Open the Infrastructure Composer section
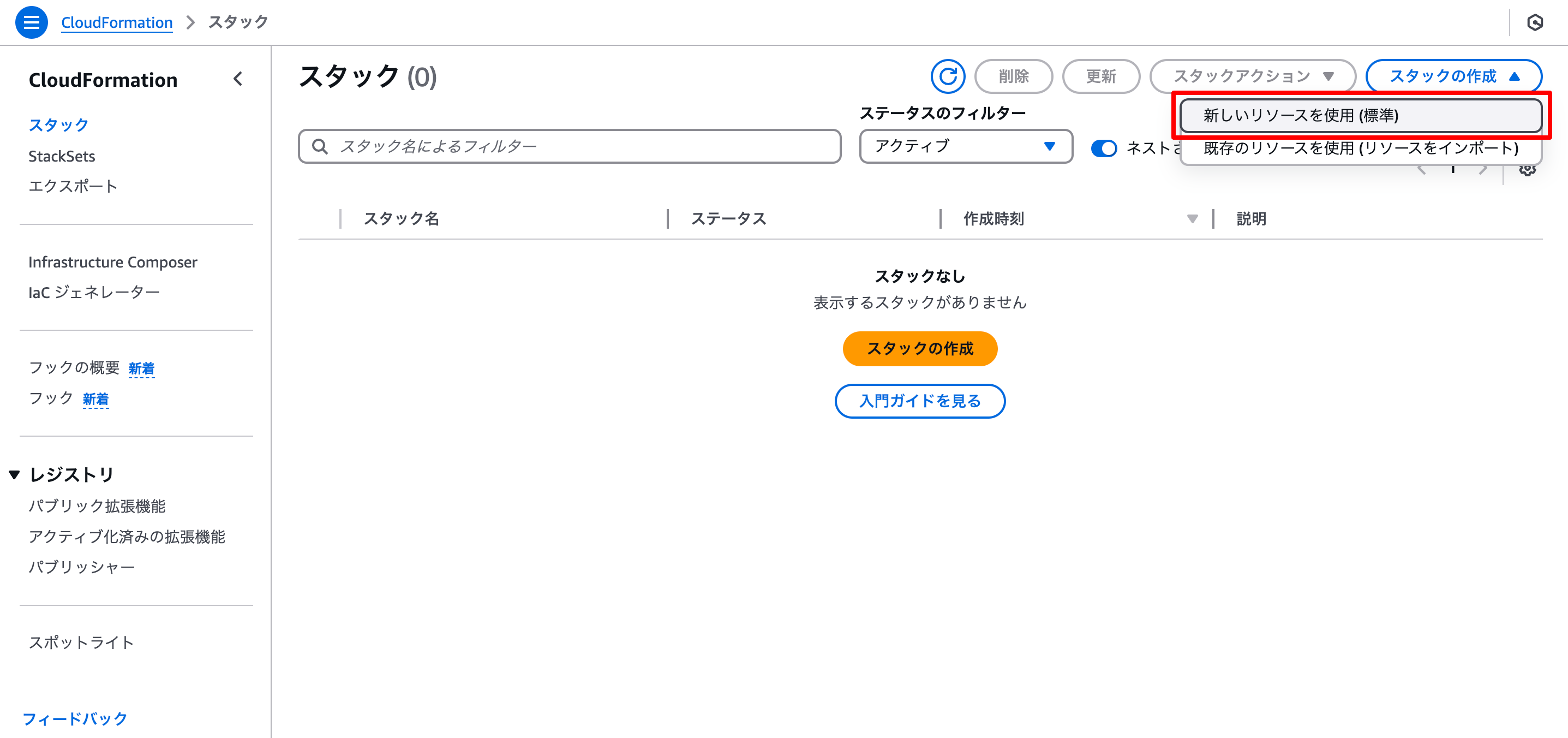The width and height of the screenshot is (1568, 738). (x=112, y=262)
